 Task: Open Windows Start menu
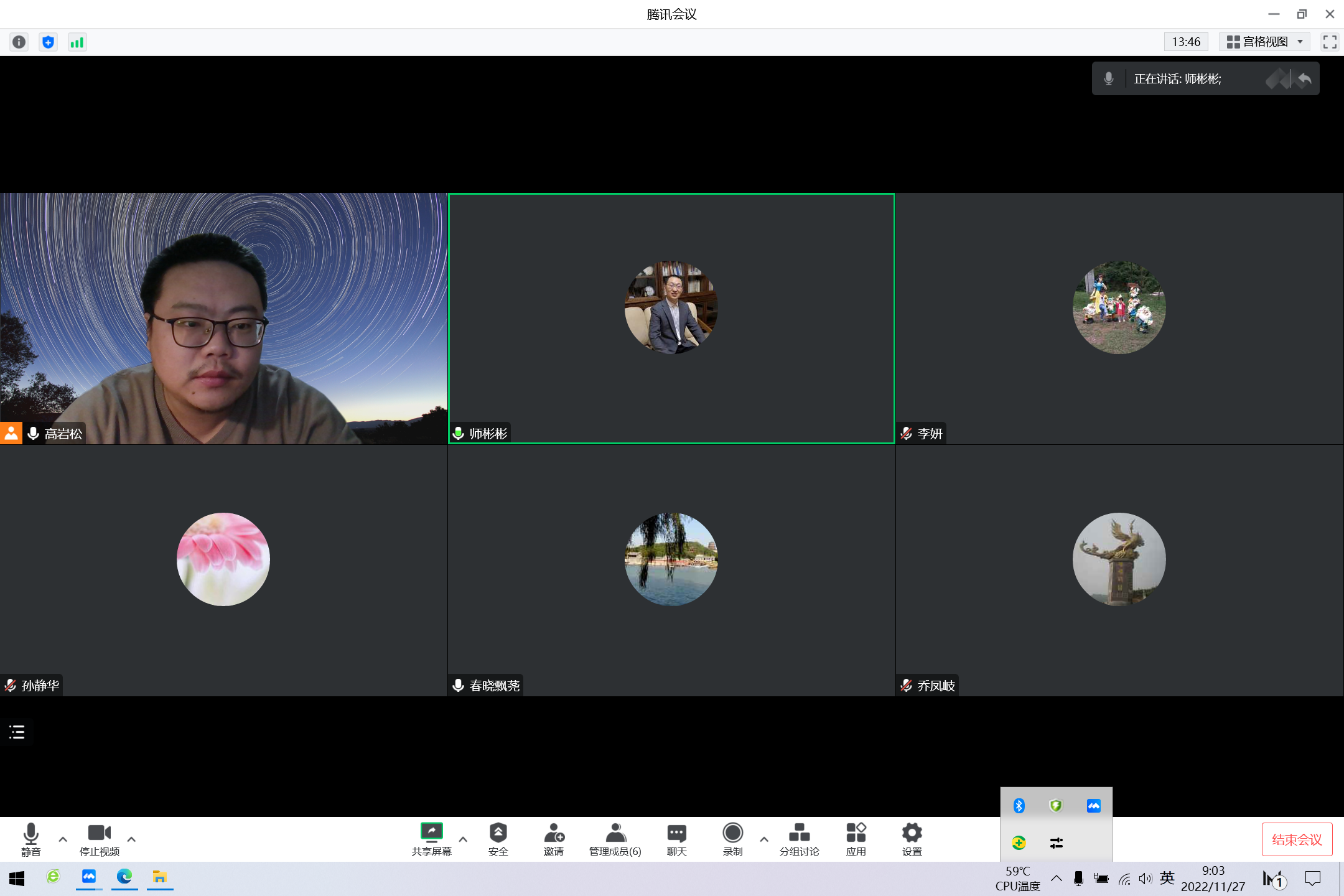point(17,878)
